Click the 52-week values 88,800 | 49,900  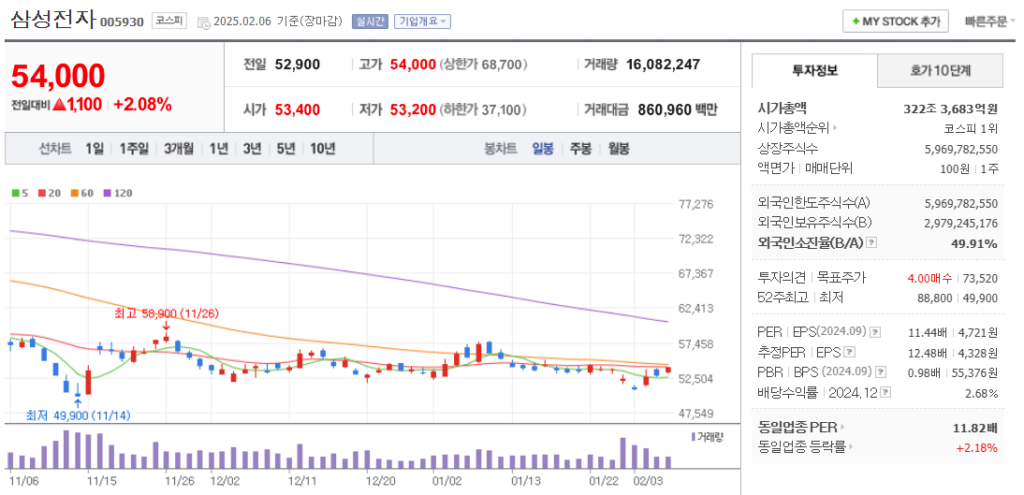pos(959,298)
